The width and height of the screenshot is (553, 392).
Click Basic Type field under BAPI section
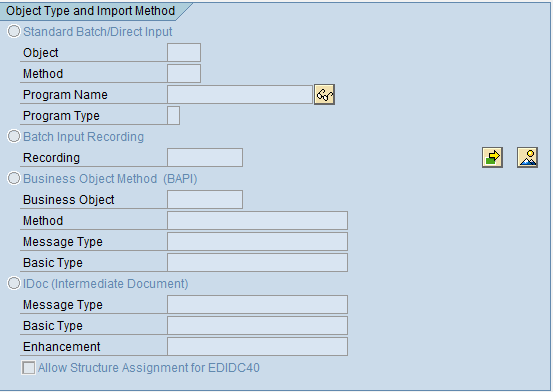[x=257, y=263]
